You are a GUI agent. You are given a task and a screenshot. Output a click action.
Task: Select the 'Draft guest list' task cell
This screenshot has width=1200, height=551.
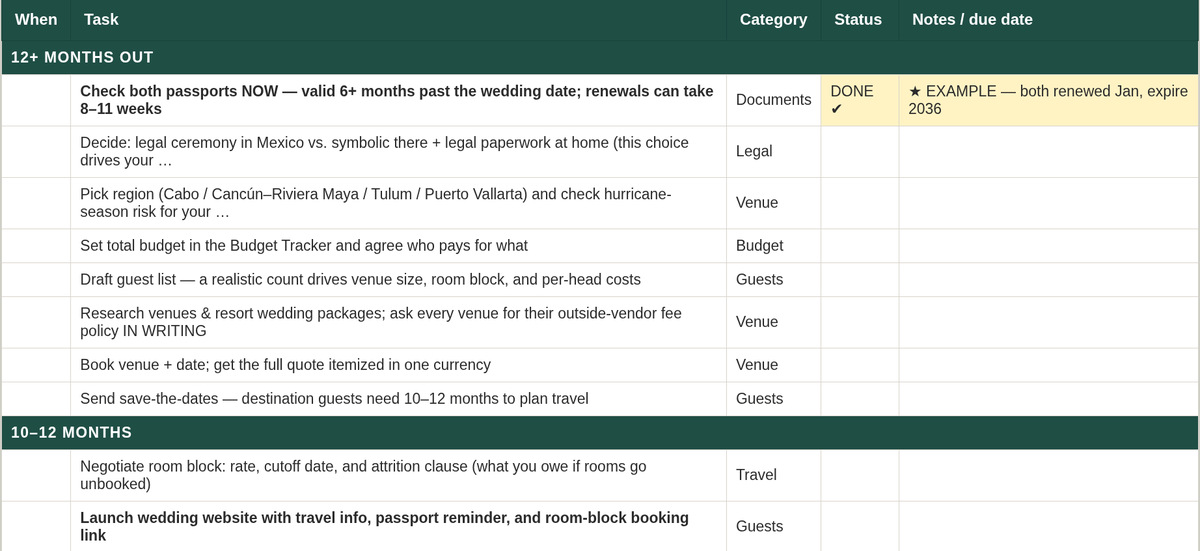click(399, 280)
